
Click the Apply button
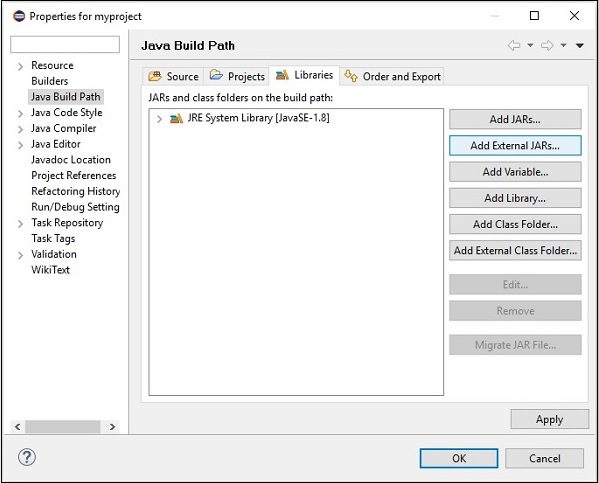549,419
